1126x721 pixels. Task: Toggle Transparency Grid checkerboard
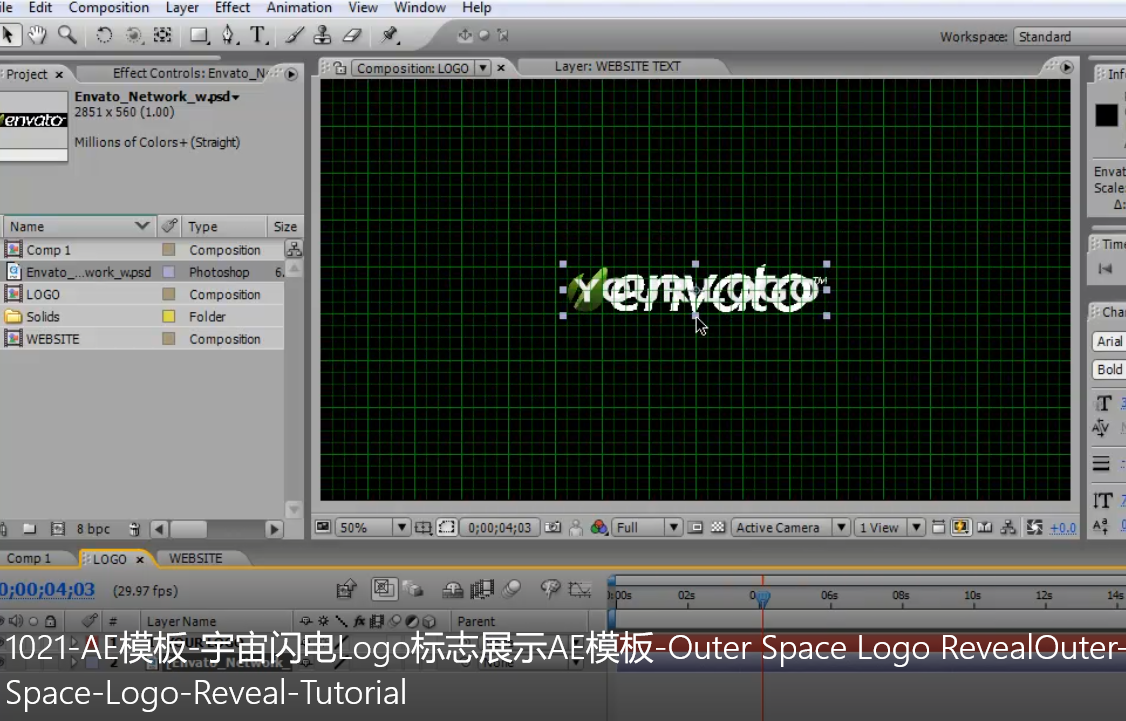[x=717, y=528]
